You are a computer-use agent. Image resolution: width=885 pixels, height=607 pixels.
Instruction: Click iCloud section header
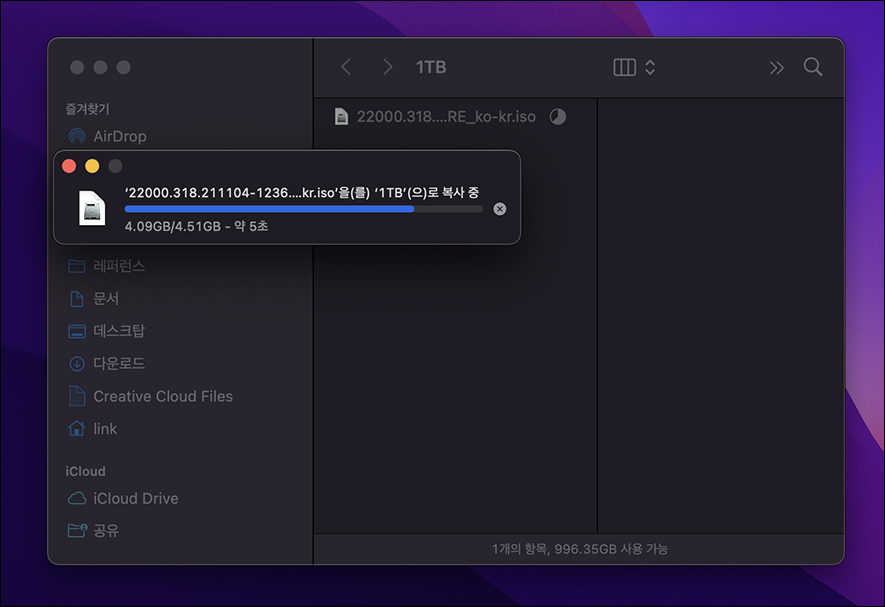[x=85, y=471]
